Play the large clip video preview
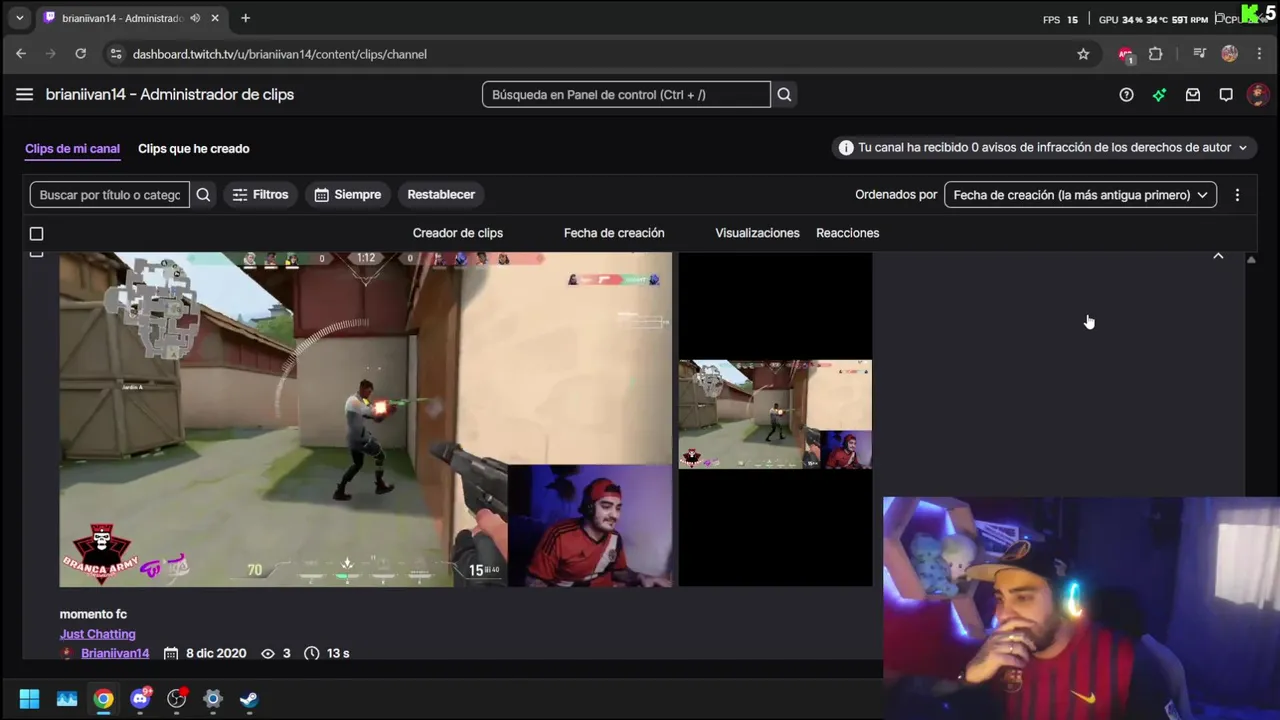This screenshot has width=1280, height=720. (x=366, y=419)
